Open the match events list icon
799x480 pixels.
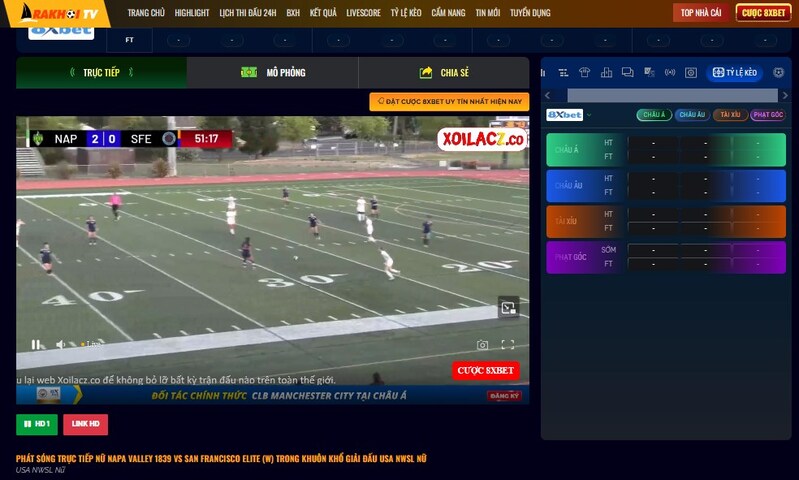click(563, 73)
